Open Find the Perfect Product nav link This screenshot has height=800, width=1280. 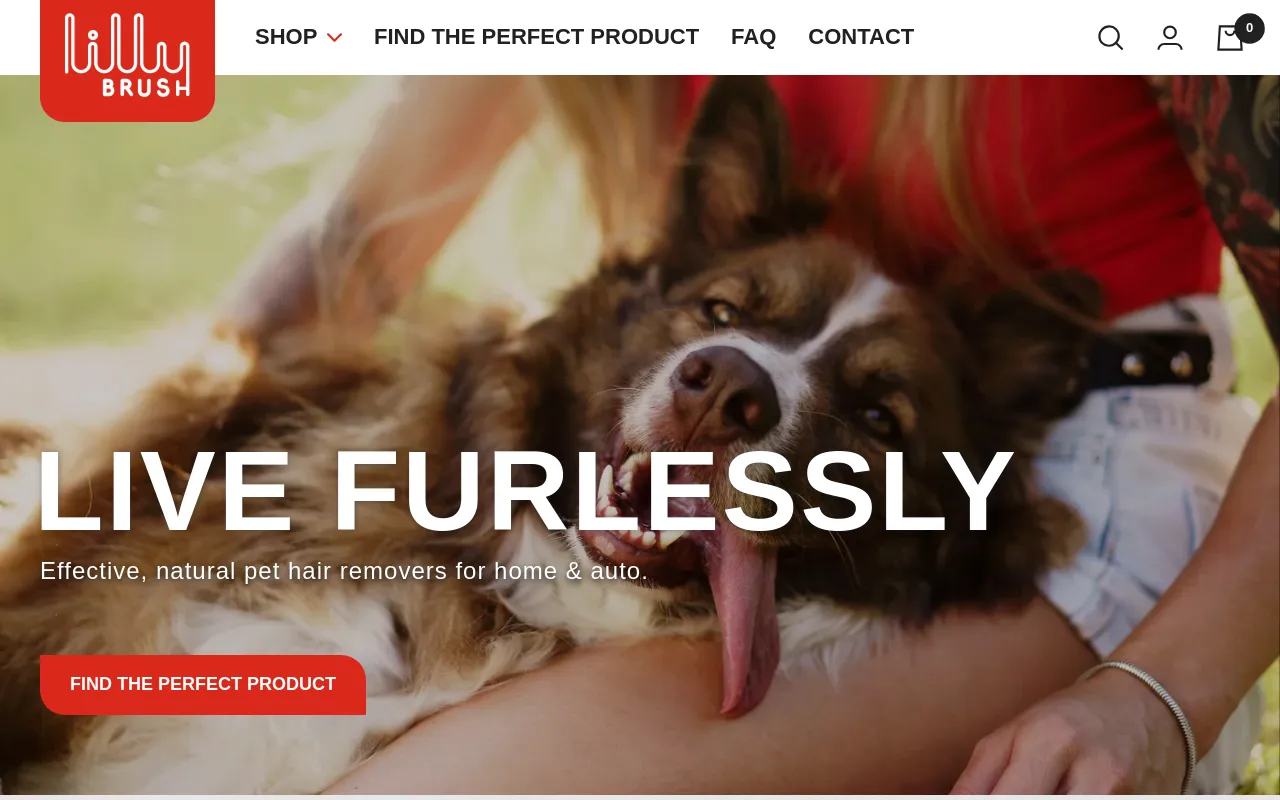point(536,37)
